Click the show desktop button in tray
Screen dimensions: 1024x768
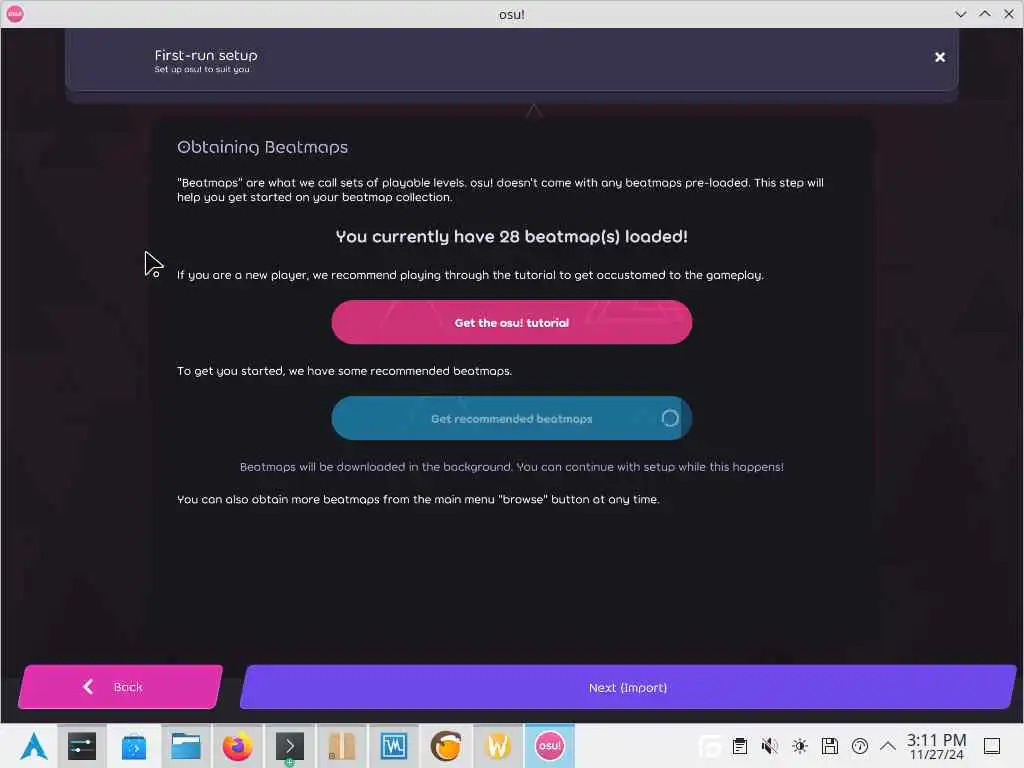coord(992,746)
